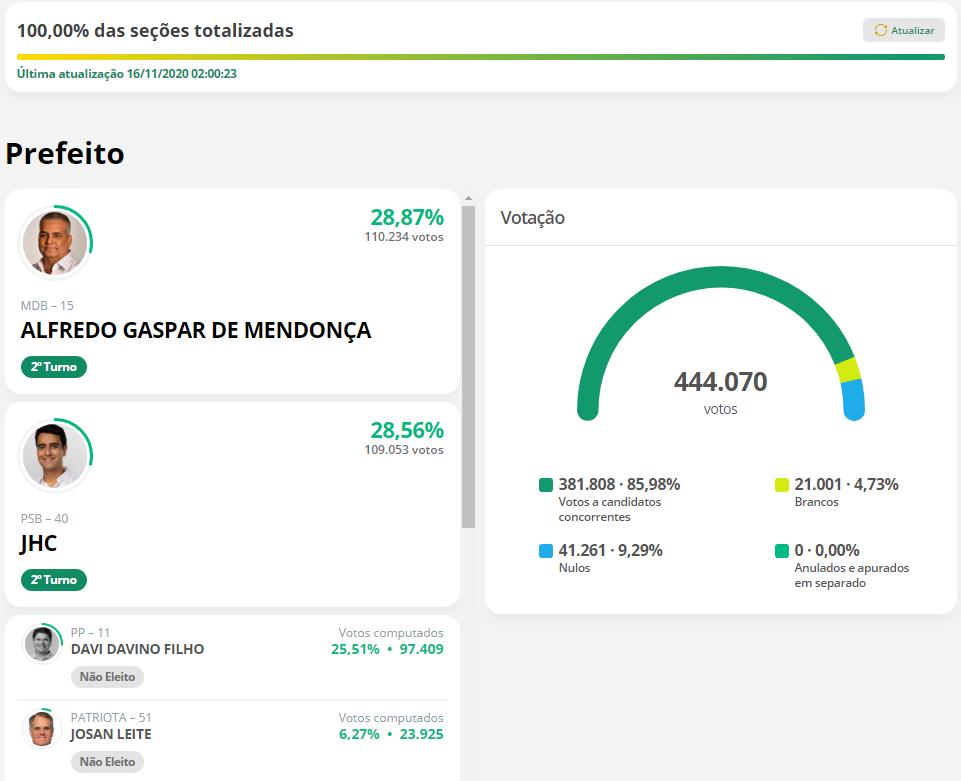Image resolution: width=961 pixels, height=781 pixels.
Task: Click the 444.070 votos gauge total
Action: 720,383
